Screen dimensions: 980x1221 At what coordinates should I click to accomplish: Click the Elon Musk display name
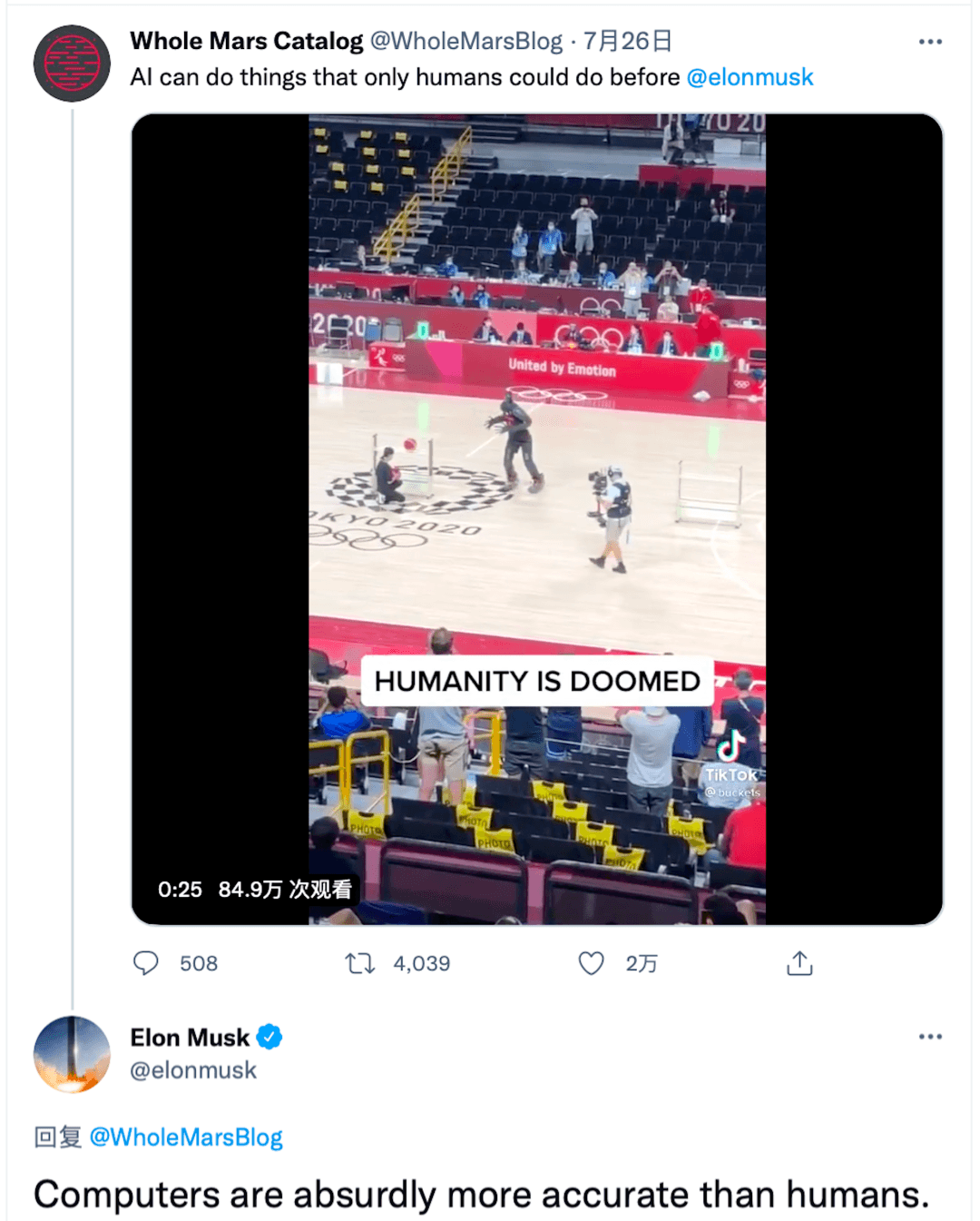[x=190, y=1037]
